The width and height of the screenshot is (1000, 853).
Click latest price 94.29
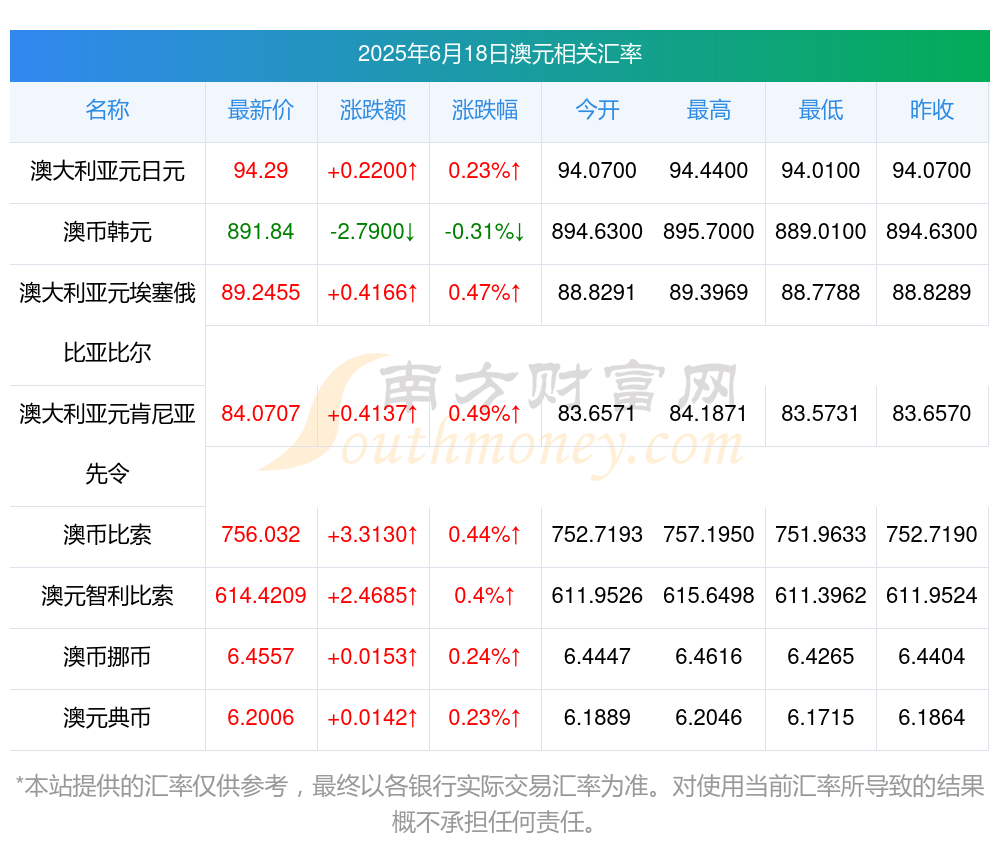coord(261,171)
